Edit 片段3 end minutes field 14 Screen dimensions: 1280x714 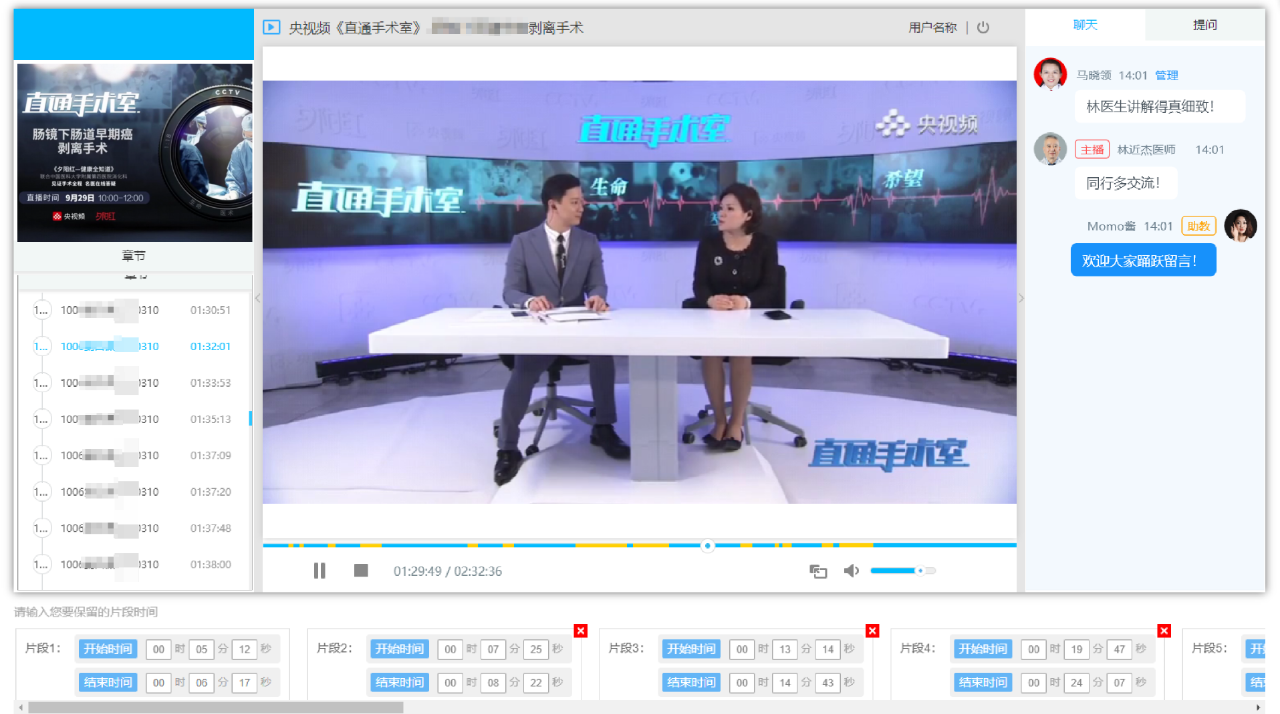[785, 682]
